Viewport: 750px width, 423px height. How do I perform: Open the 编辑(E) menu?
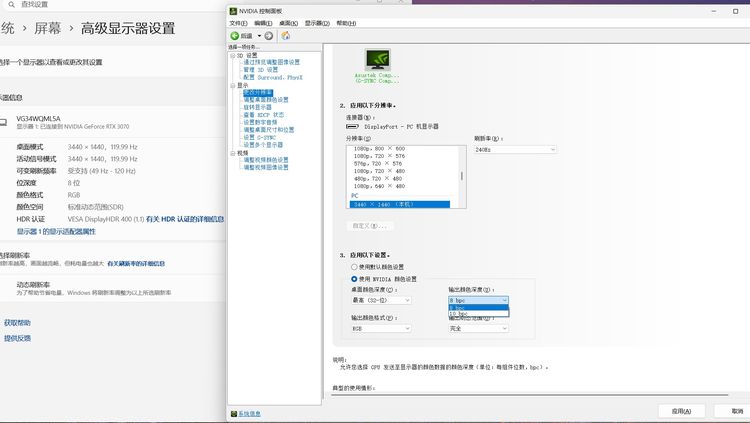[x=263, y=23]
